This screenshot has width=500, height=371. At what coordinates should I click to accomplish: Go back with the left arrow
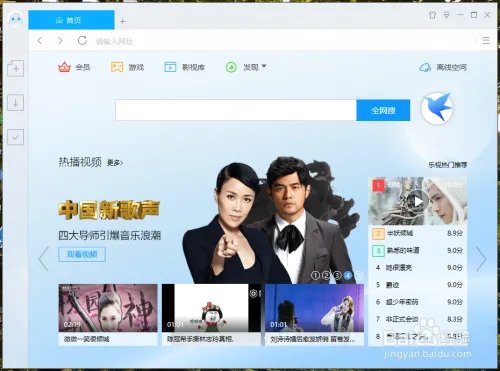[40, 41]
